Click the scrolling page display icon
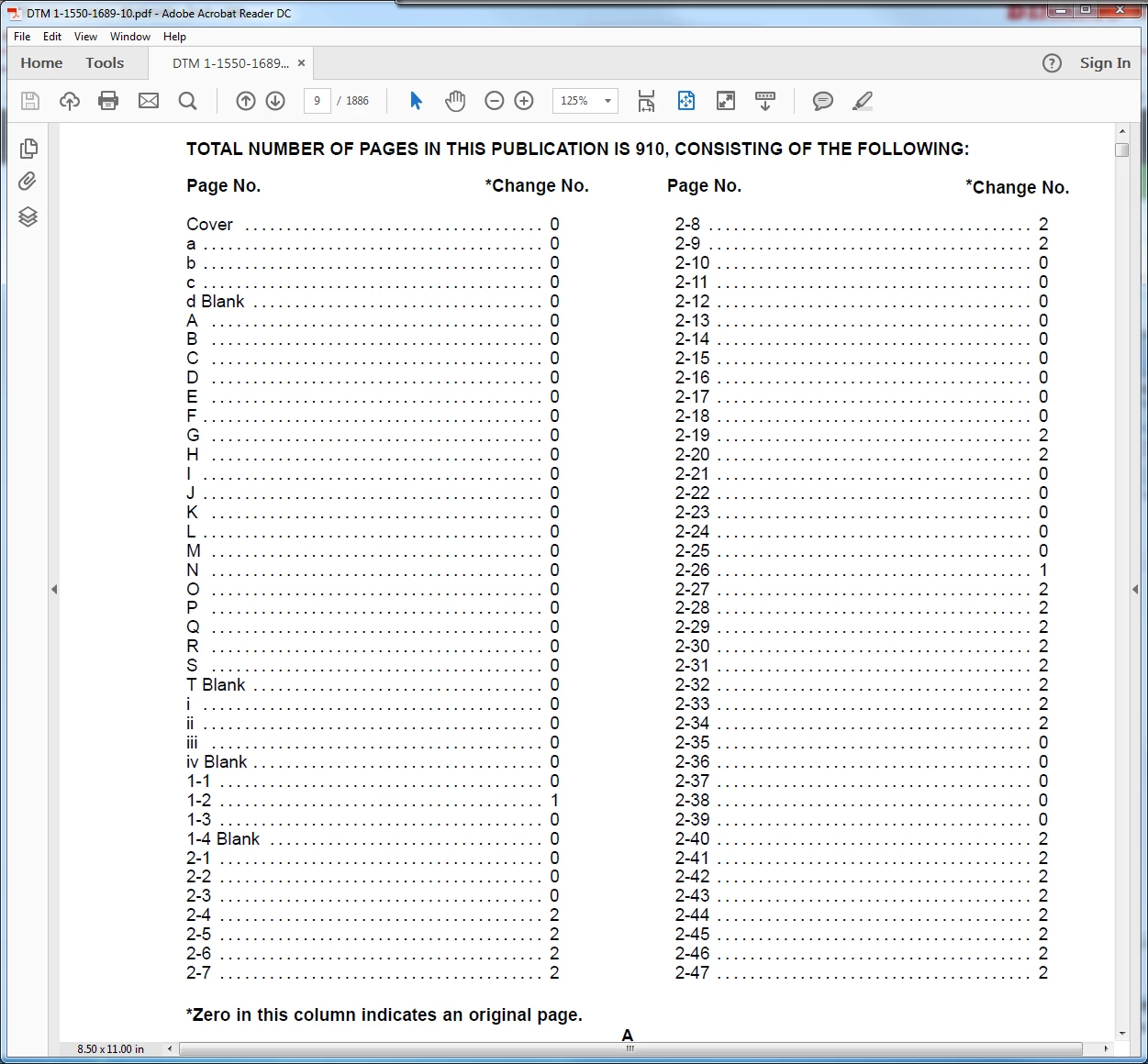The image size is (1148, 1064). tap(646, 101)
